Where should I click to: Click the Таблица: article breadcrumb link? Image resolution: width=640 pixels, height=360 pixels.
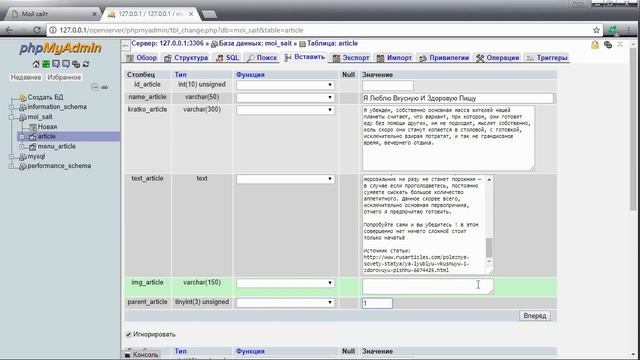point(332,43)
